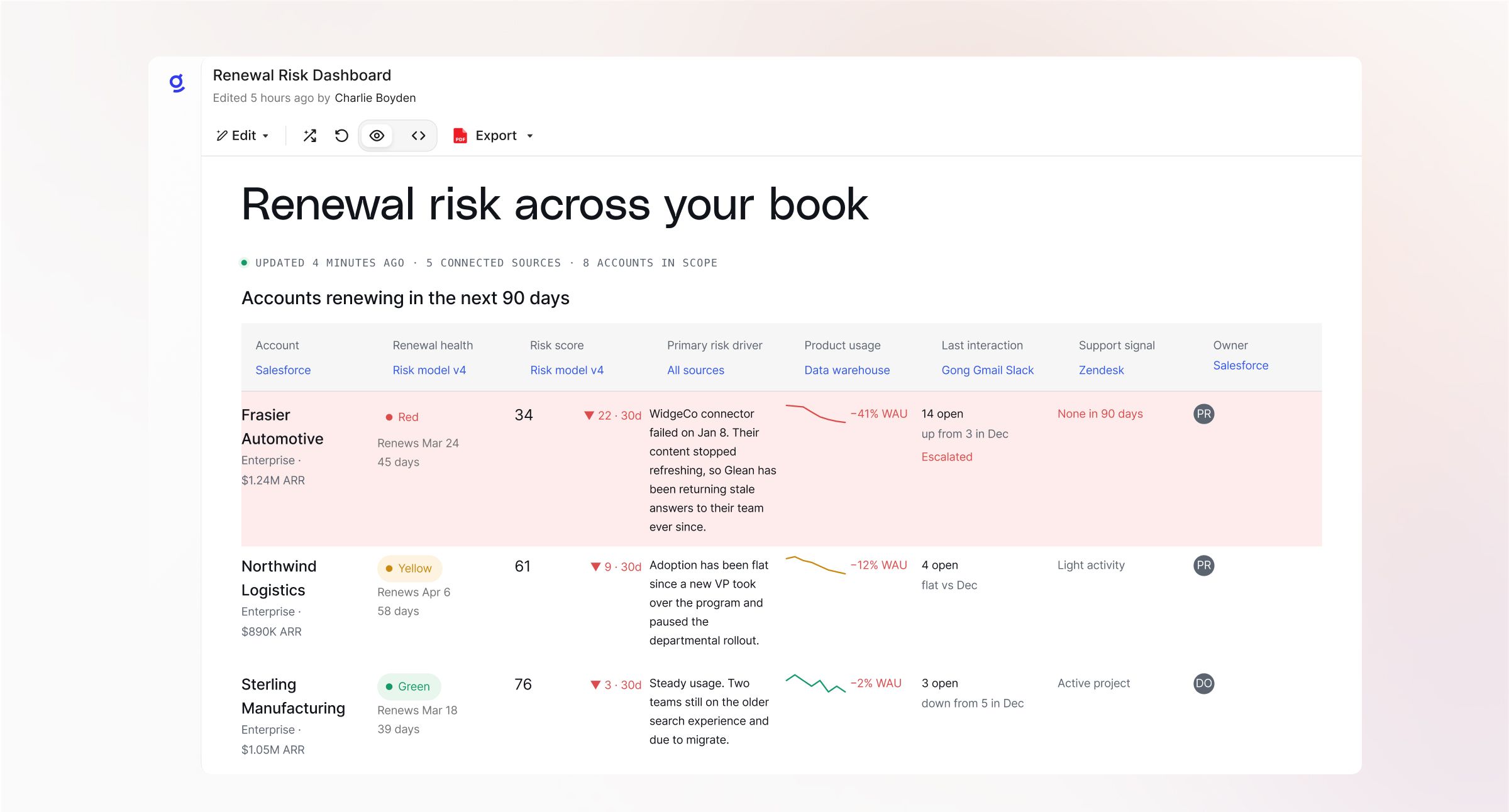Open Risk model v4 under Renewal health
The height and width of the screenshot is (812, 1509).
(429, 370)
